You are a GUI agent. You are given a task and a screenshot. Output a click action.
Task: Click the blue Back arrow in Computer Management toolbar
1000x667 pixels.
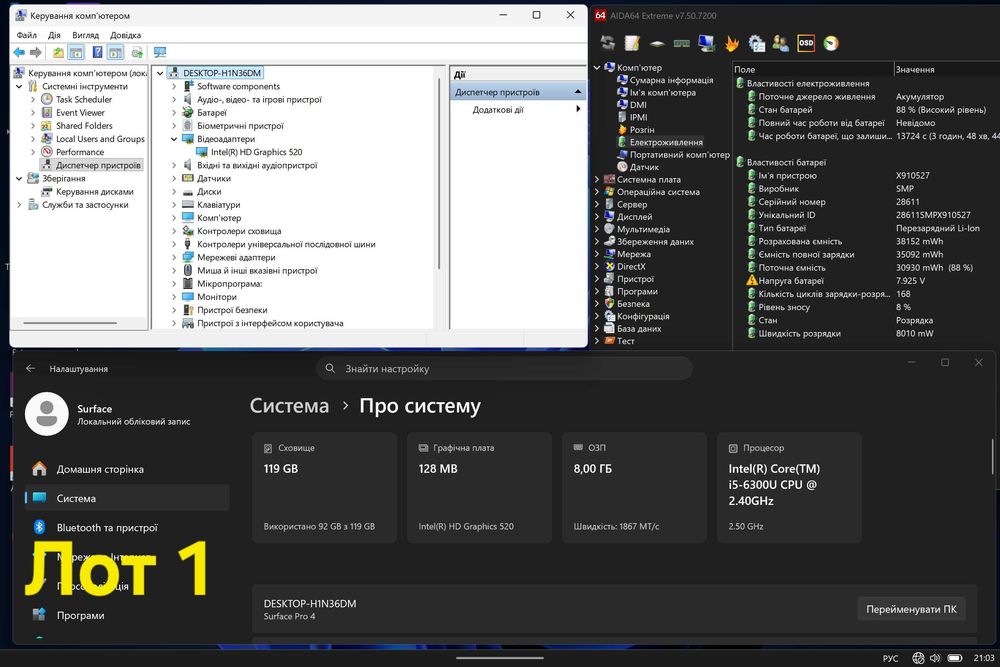19,52
